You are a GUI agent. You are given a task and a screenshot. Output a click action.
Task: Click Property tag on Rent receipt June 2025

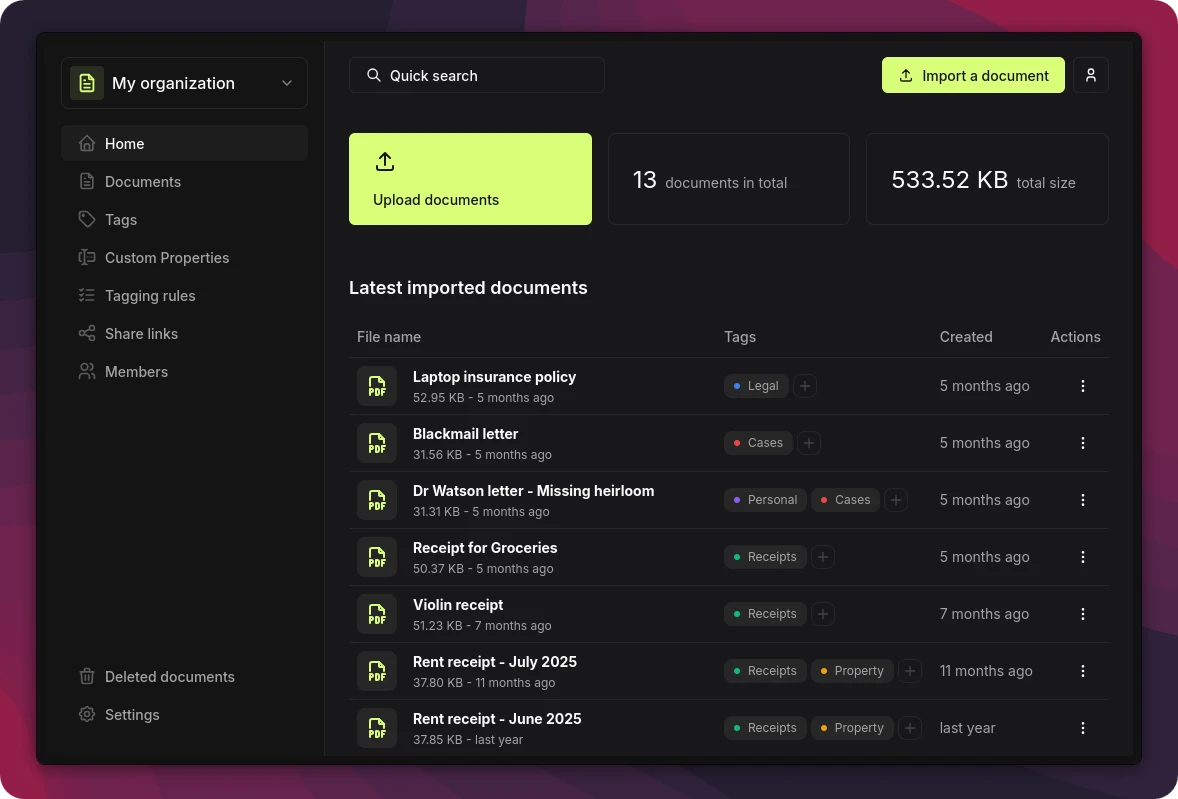(x=852, y=728)
